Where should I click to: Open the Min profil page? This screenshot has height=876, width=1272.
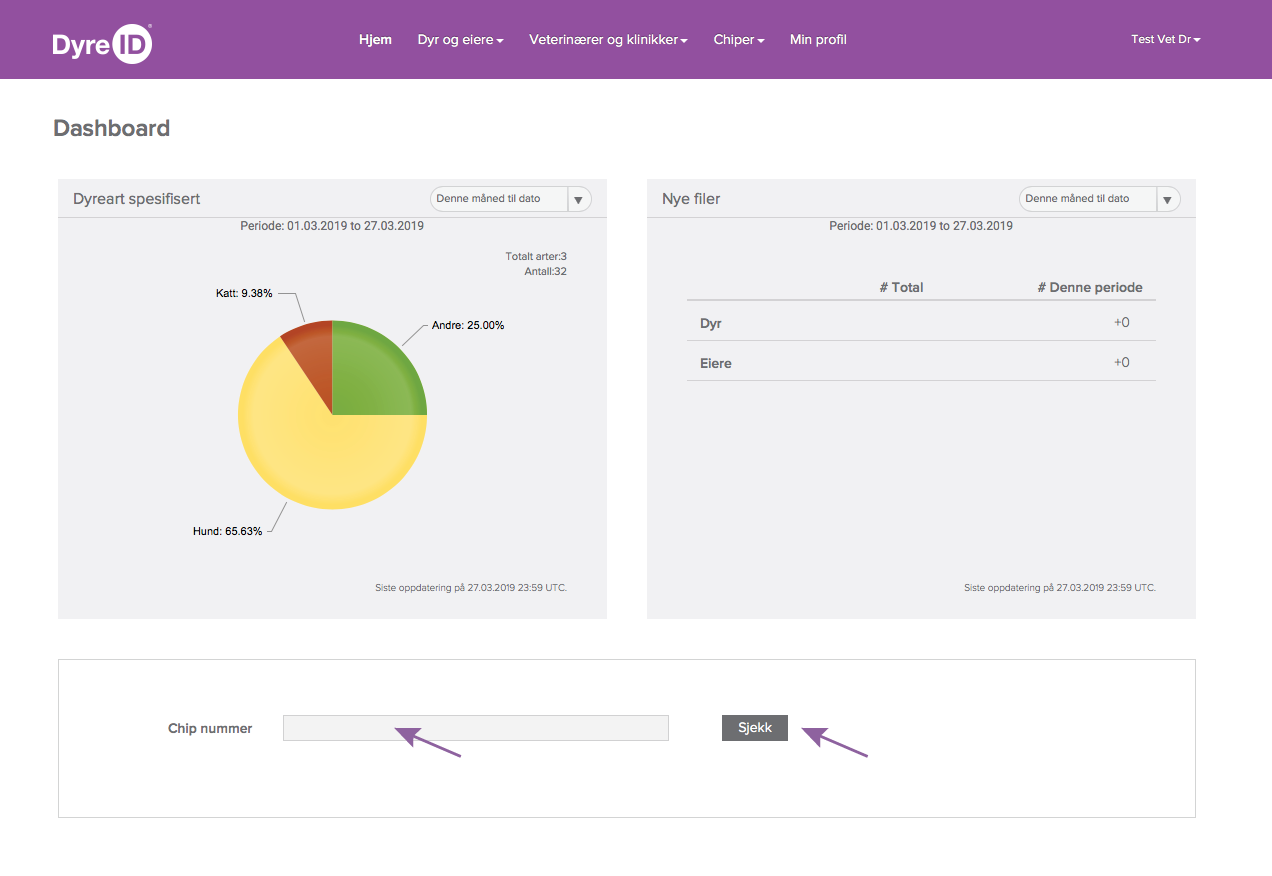pos(818,40)
